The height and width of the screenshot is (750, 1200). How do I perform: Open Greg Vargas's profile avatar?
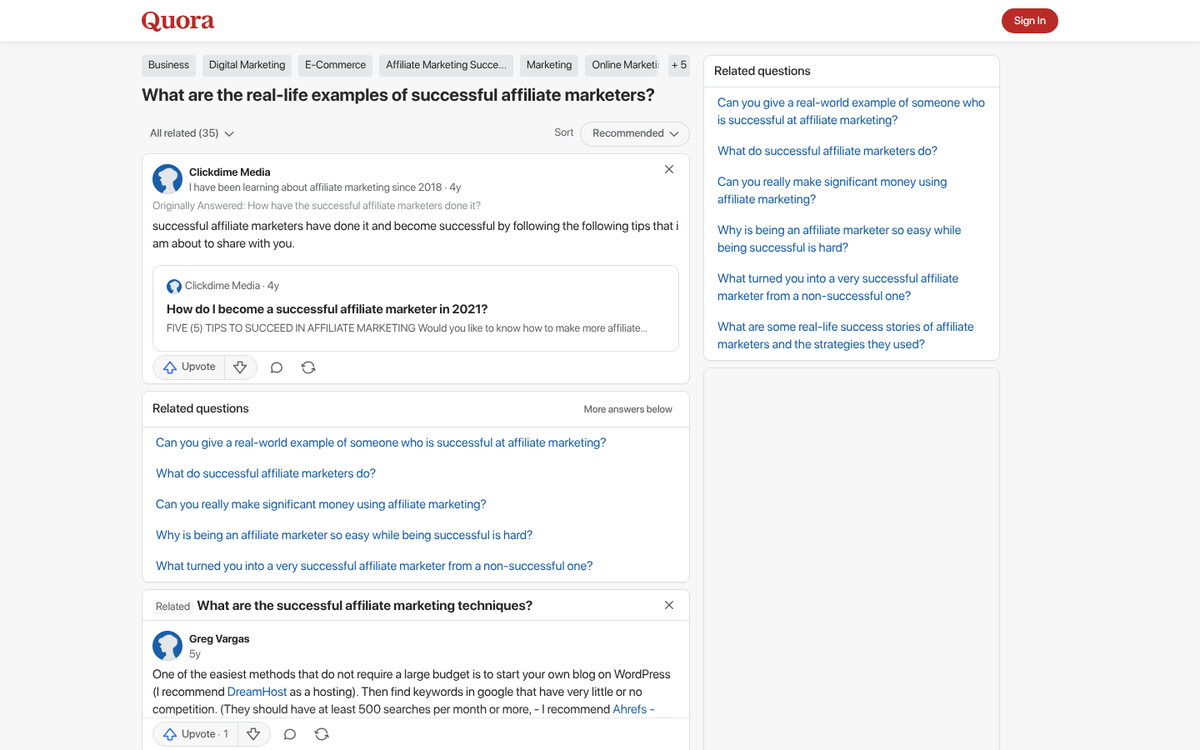[x=167, y=646]
